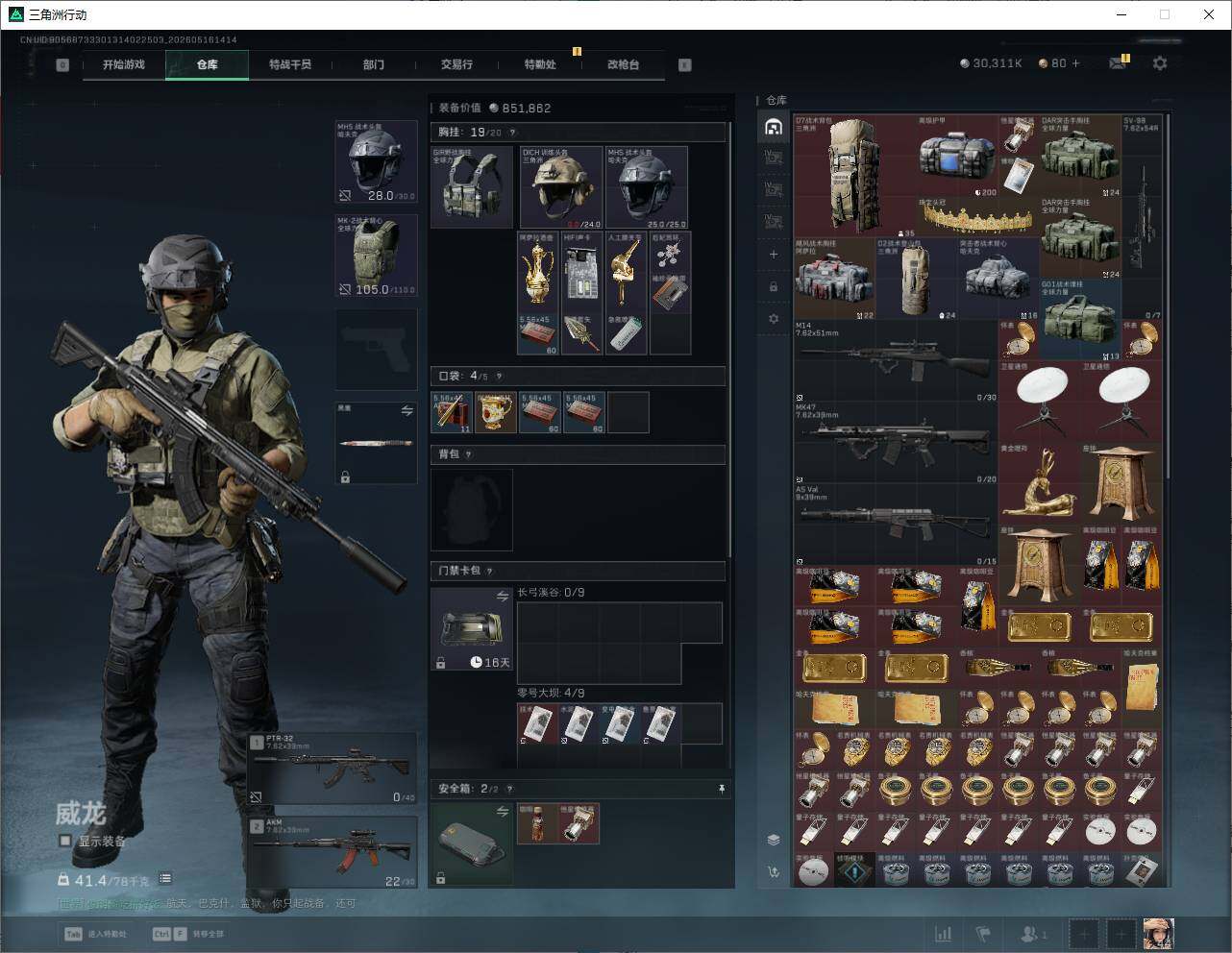Select the AKM secondary weapon slot

(x=333, y=852)
